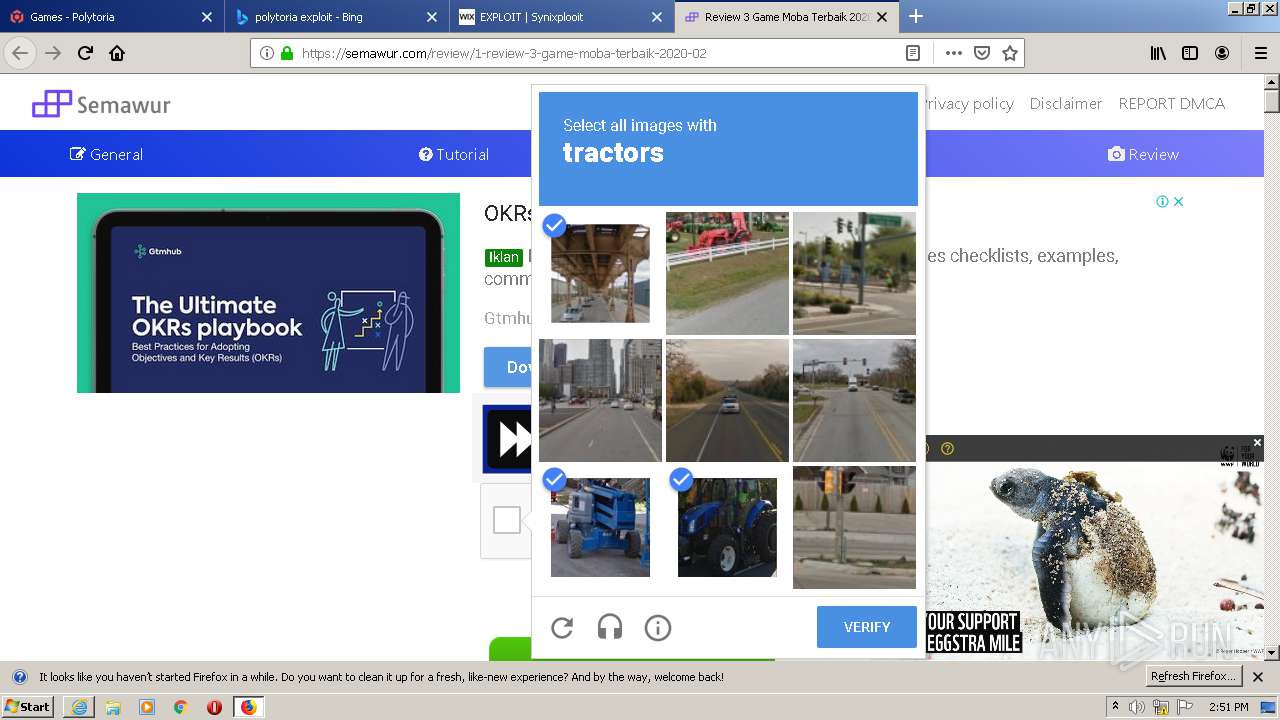Click the page vertical scrollbar
The image size is (1280, 720).
pos(1272,367)
